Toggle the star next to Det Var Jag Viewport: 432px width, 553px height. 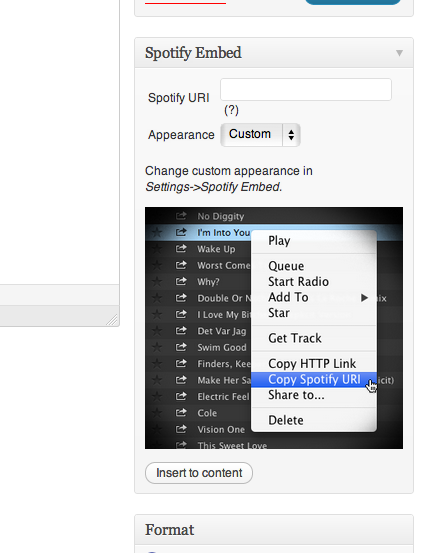[157, 331]
